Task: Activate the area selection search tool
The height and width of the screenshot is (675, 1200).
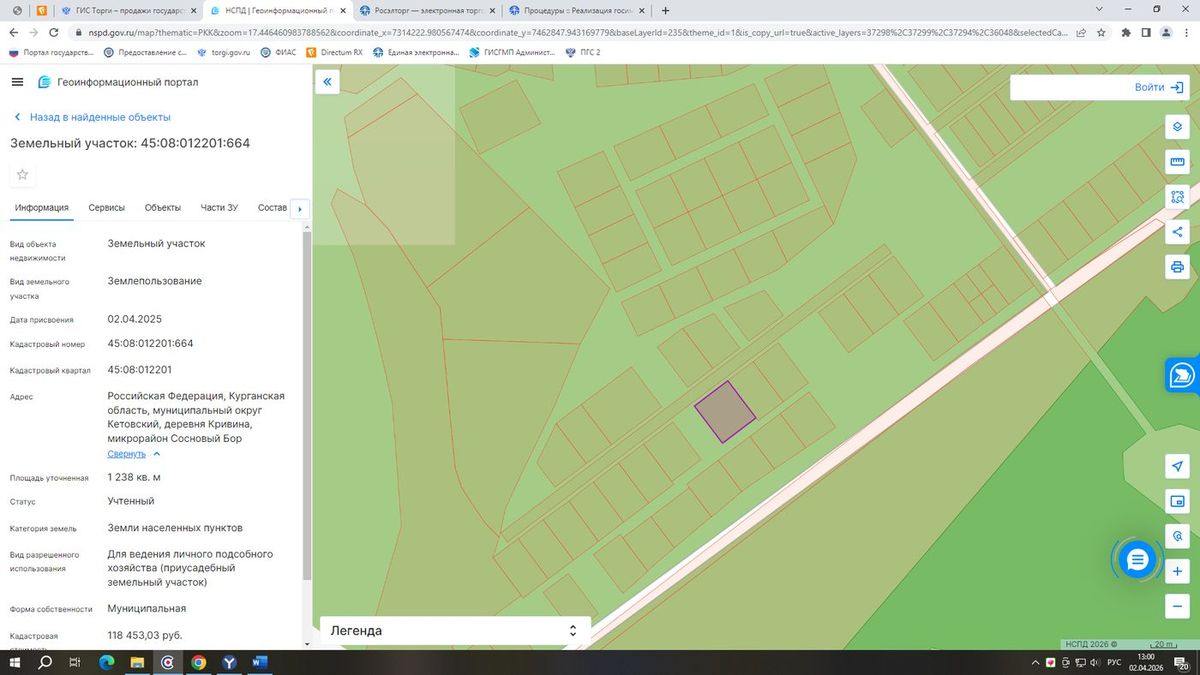Action: (x=1177, y=197)
